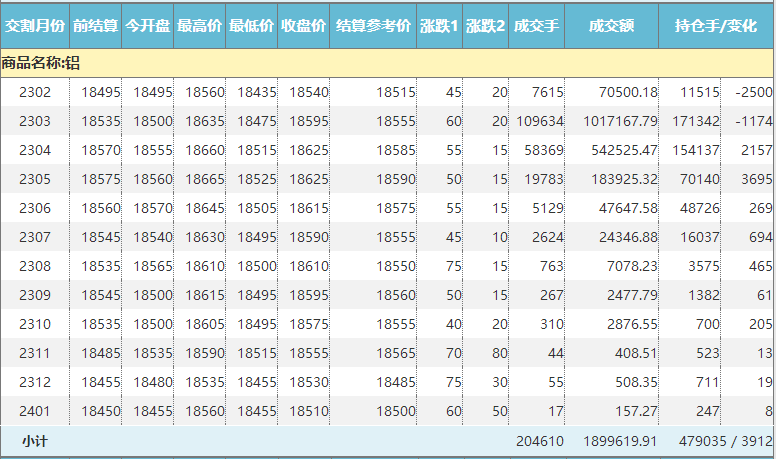
Task: Click the 2309 delivery month cell
Action: pos(35,295)
